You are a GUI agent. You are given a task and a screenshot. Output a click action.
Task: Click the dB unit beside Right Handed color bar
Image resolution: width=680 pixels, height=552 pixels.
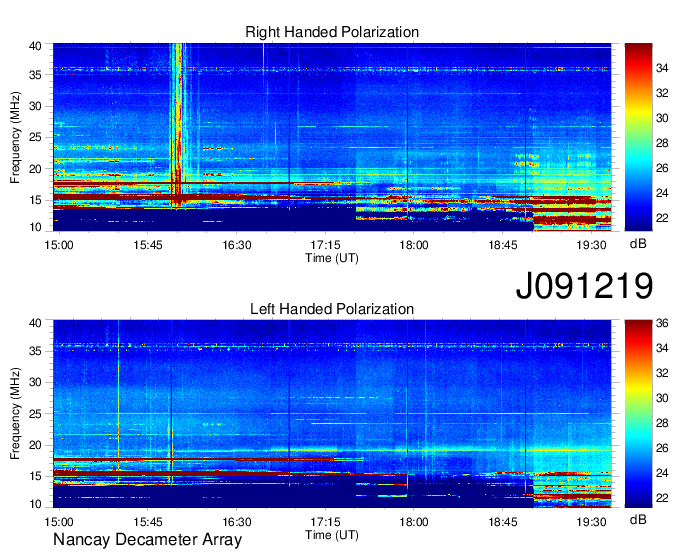click(638, 244)
